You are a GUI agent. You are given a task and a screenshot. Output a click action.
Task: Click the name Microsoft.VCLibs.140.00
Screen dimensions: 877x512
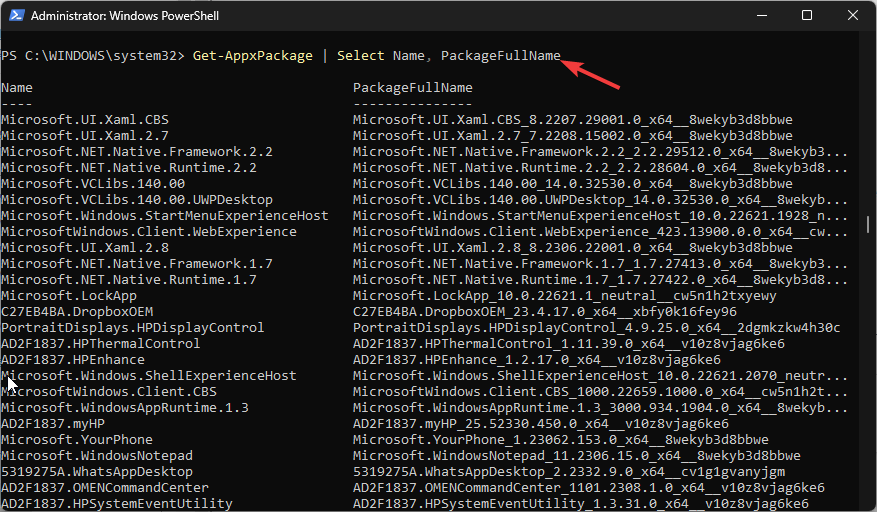coord(93,184)
